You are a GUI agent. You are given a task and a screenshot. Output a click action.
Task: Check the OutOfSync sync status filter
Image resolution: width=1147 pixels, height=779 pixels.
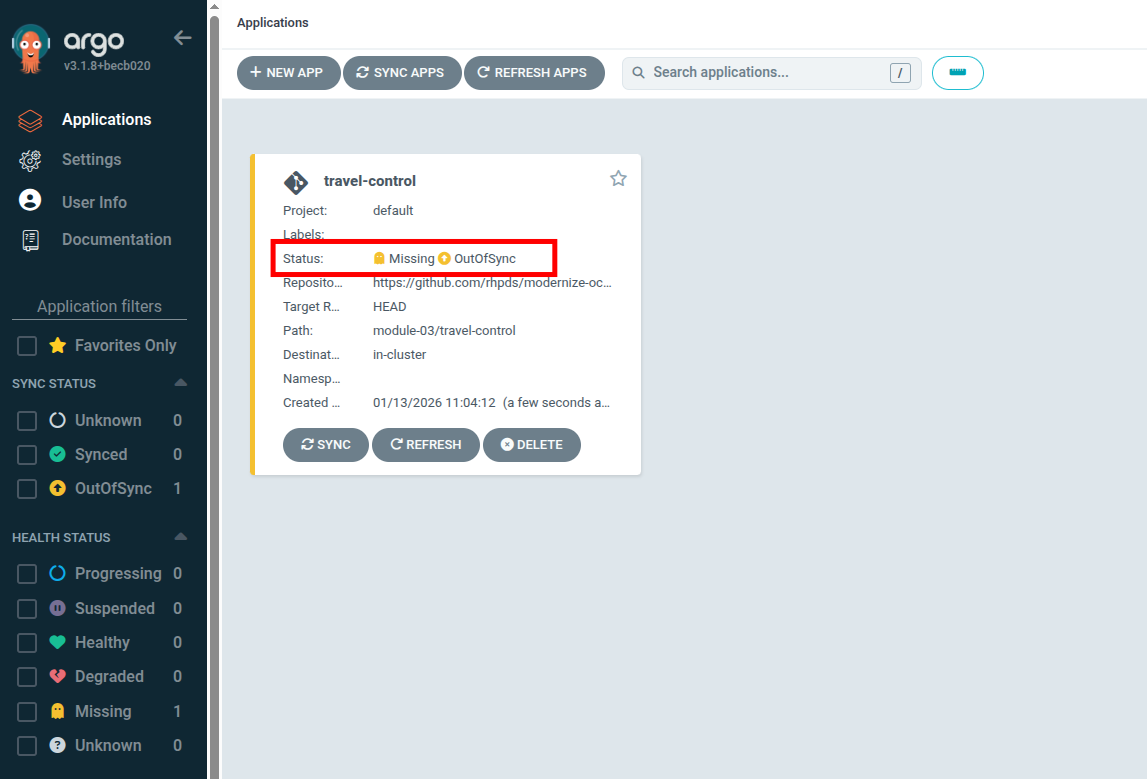pyautogui.click(x=27, y=488)
